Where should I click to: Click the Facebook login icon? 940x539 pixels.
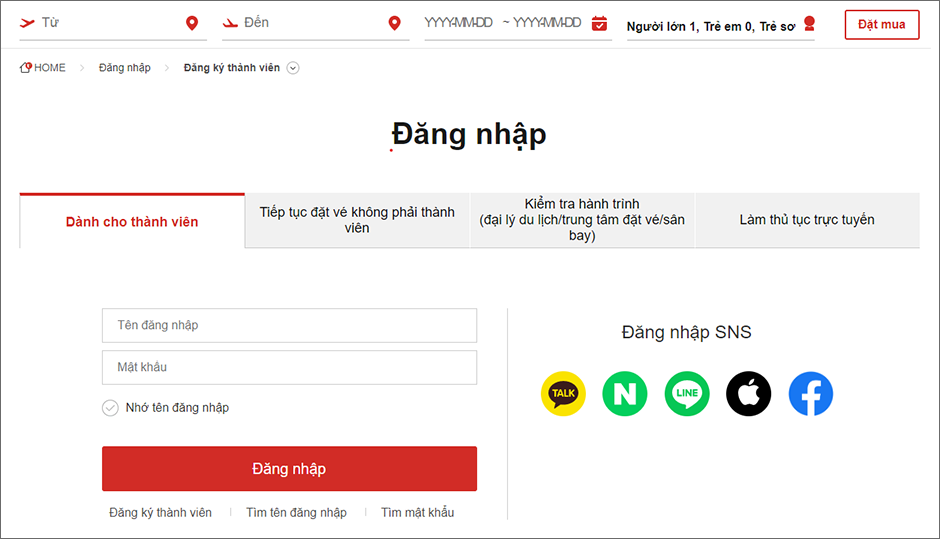[811, 394]
